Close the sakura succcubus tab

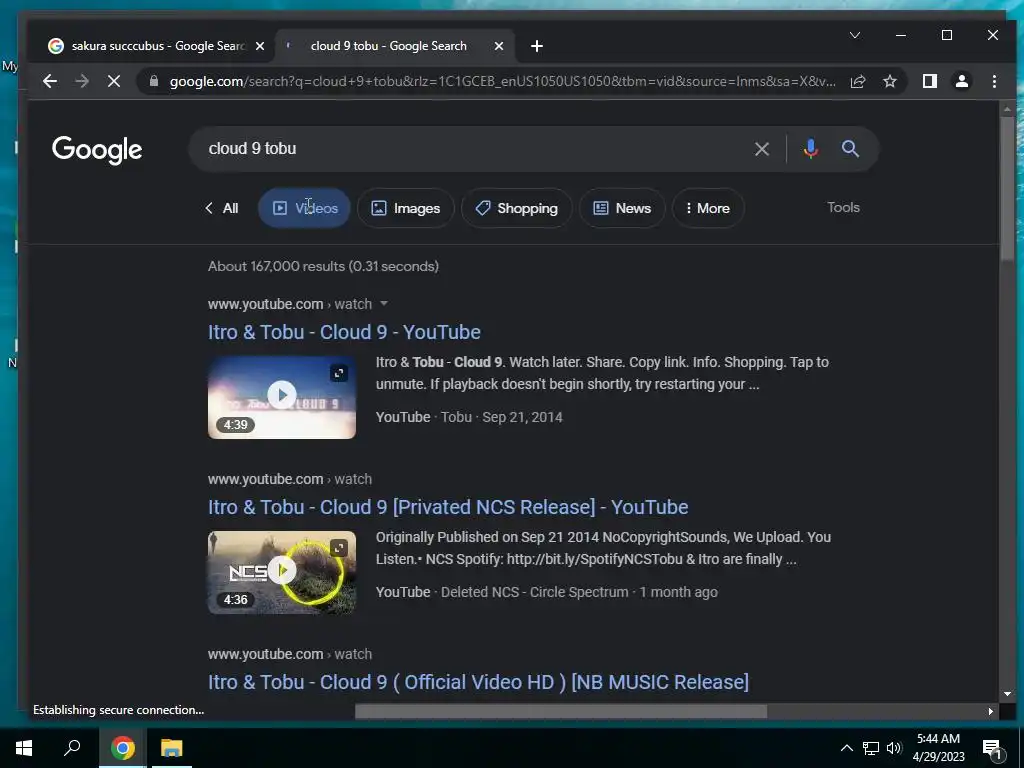point(260,46)
